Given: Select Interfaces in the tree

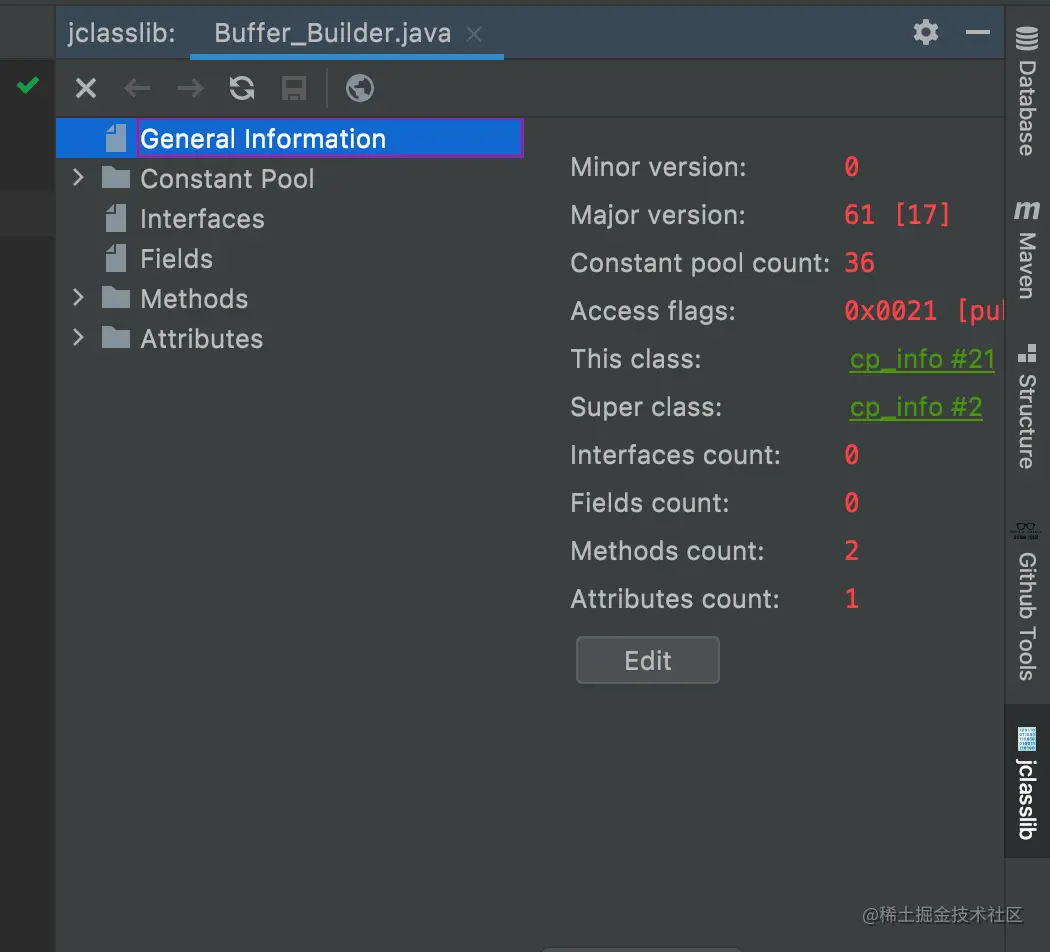Looking at the screenshot, I should (x=202, y=219).
